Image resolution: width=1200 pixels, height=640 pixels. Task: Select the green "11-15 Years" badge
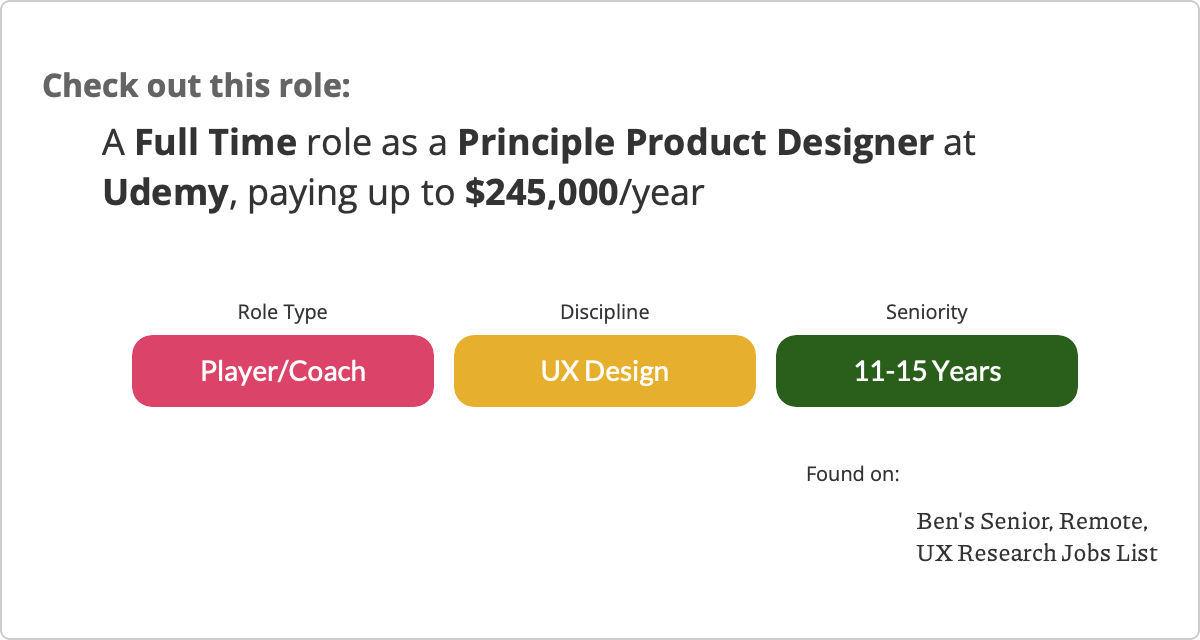(x=927, y=371)
